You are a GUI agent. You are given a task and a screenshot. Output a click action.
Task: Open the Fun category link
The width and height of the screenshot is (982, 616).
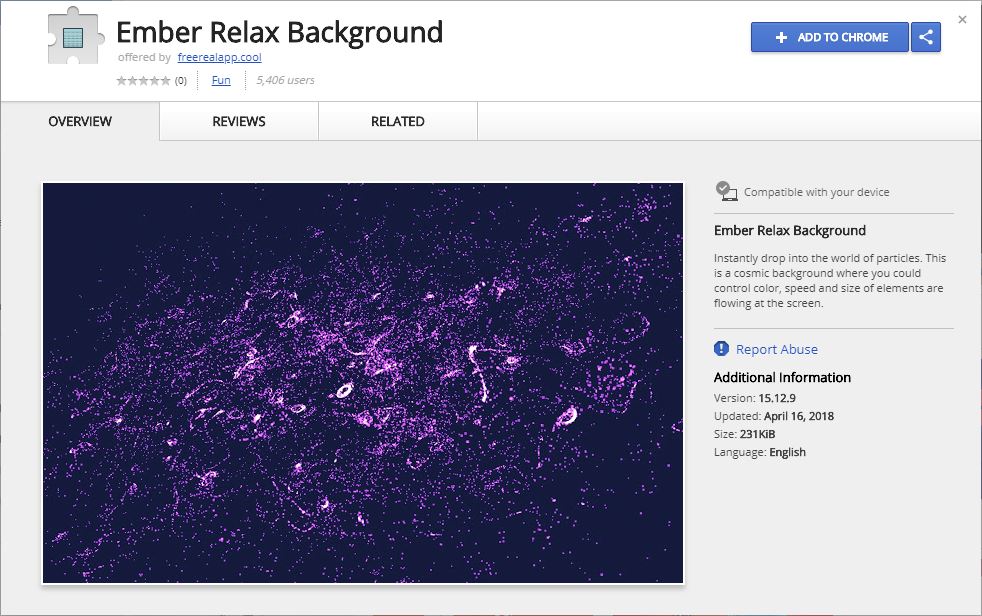click(221, 80)
